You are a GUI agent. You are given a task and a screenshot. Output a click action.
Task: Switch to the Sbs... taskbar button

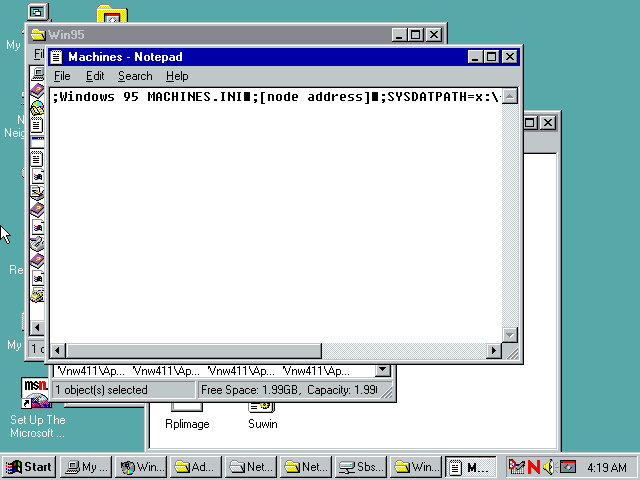click(x=361, y=467)
